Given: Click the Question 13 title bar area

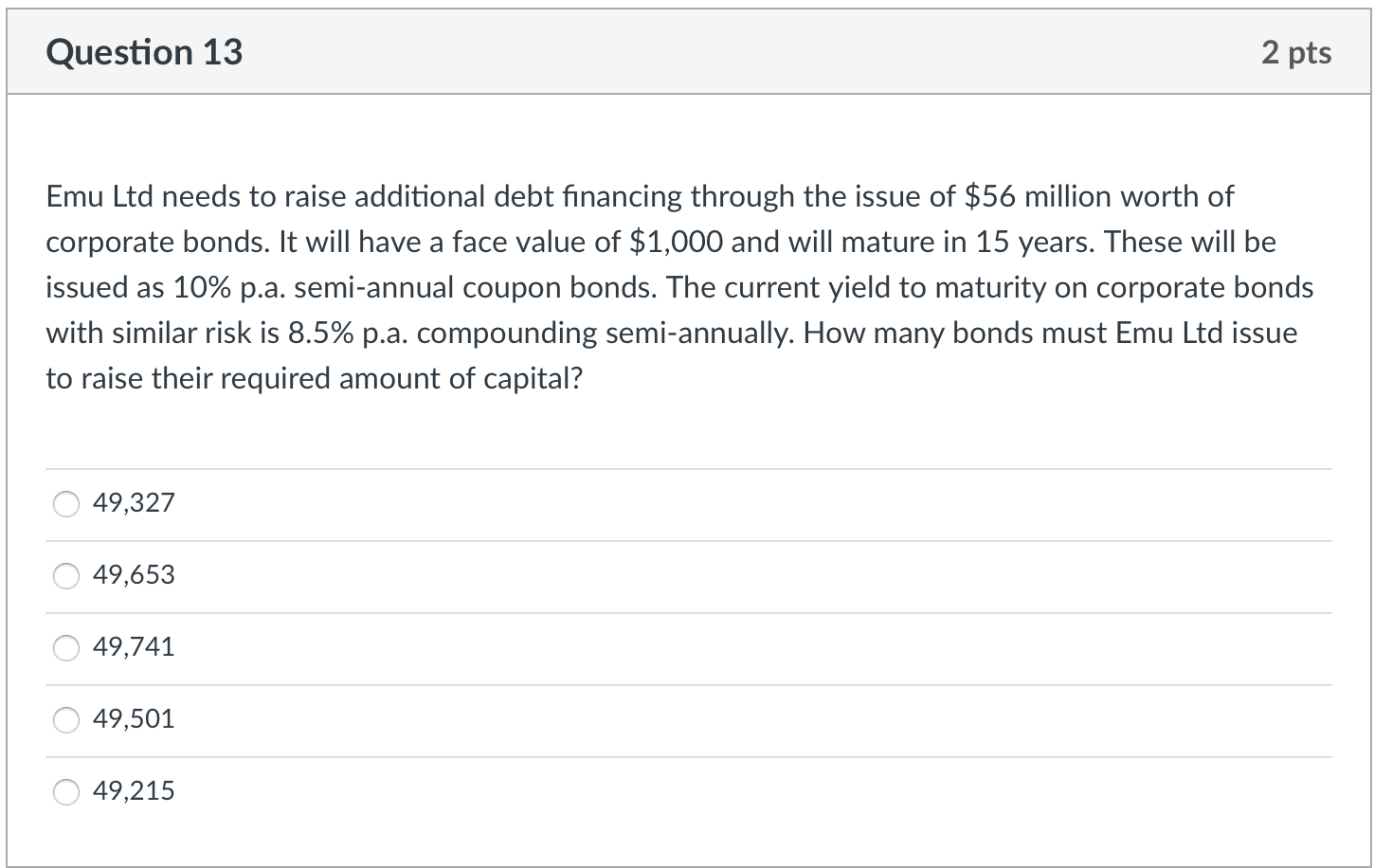Looking at the screenshot, I should pos(687,52).
